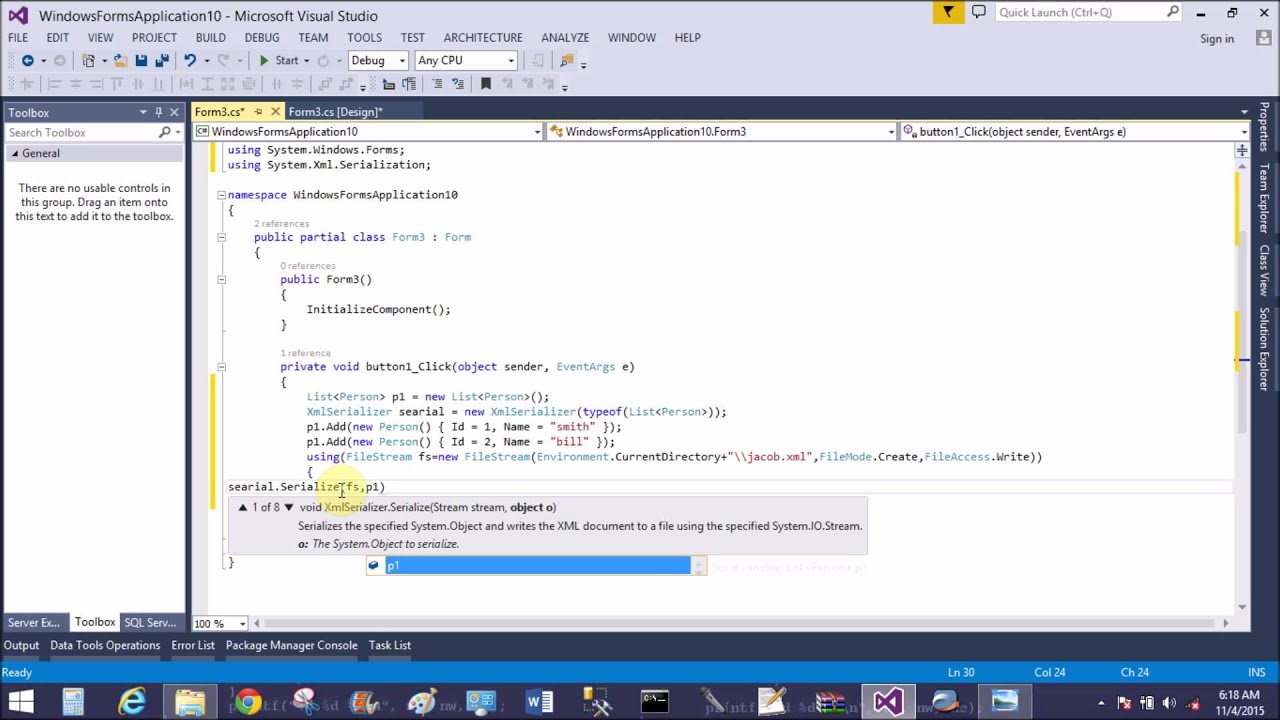This screenshot has height=720, width=1280.
Task: Click the Toolbox search magnifier icon
Action: pos(165,133)
